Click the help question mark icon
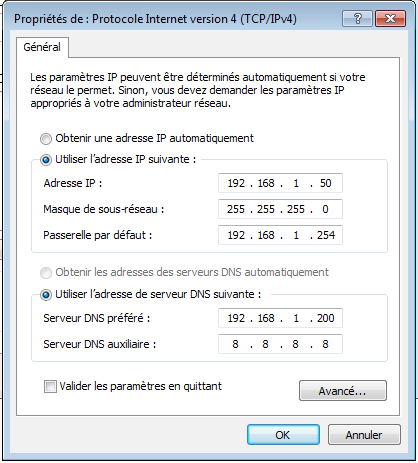The height and width of the screenshot is (463, 418). (x=357, y=18)
